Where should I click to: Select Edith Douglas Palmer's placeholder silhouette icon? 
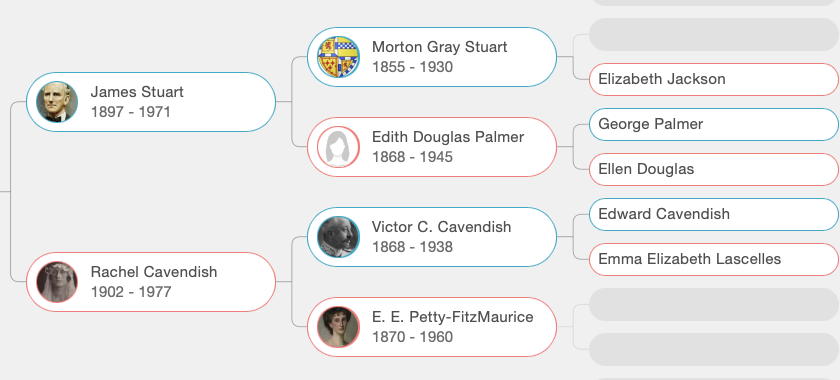coord(338,147)
